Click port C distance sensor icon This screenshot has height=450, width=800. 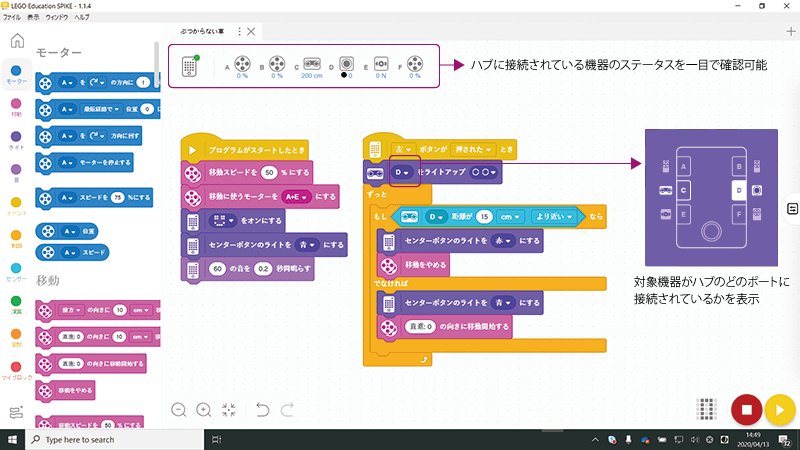click(312, 64)
